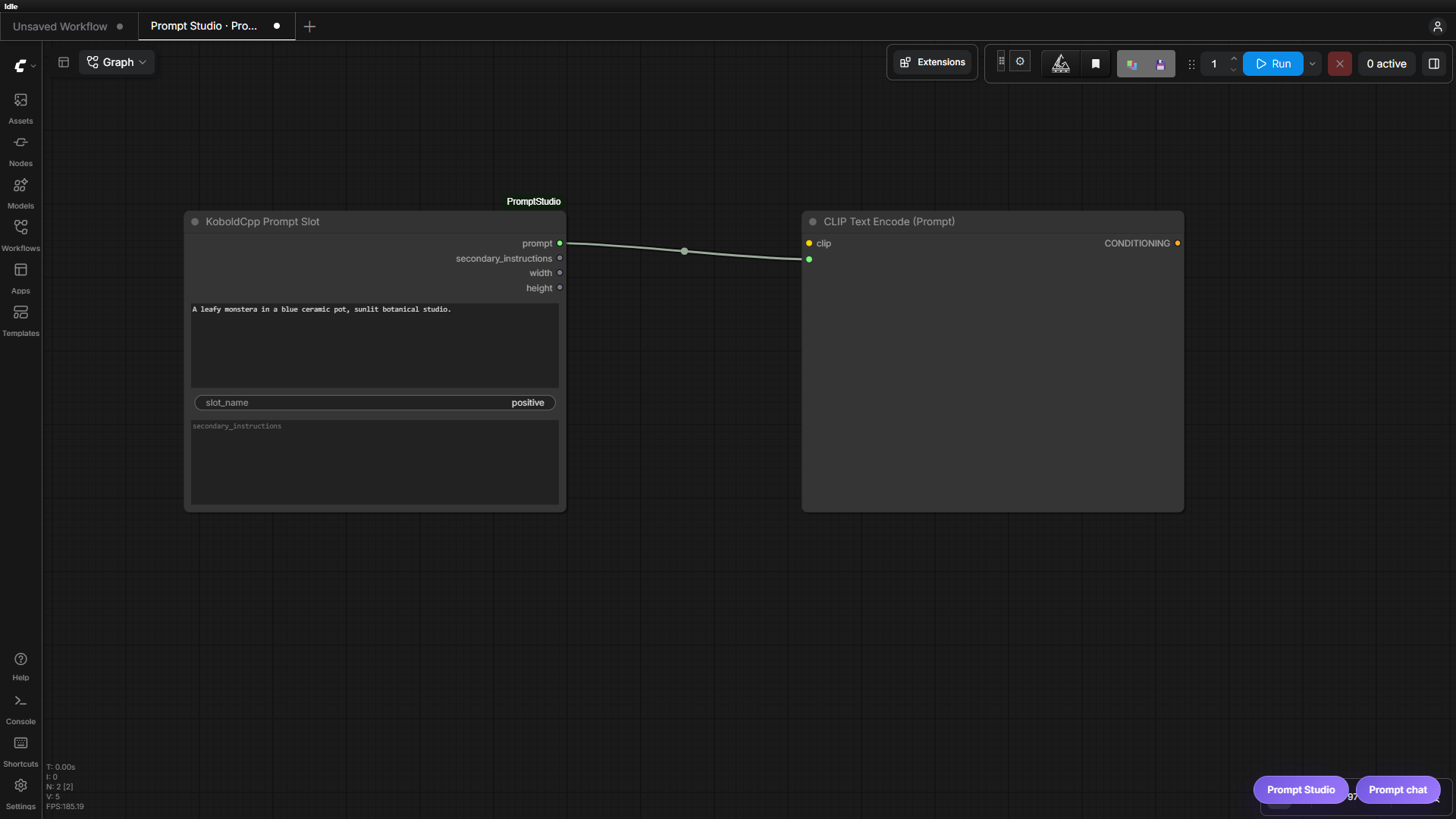Click the clip input slot
Viewport: 1456px width, 819px height.
tap(809, 243)
